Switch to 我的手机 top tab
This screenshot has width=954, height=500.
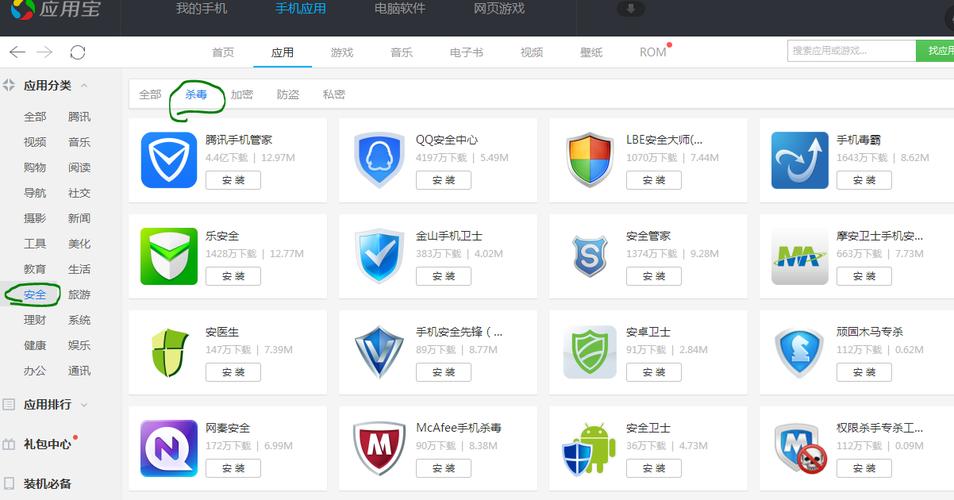coord(201,9)
